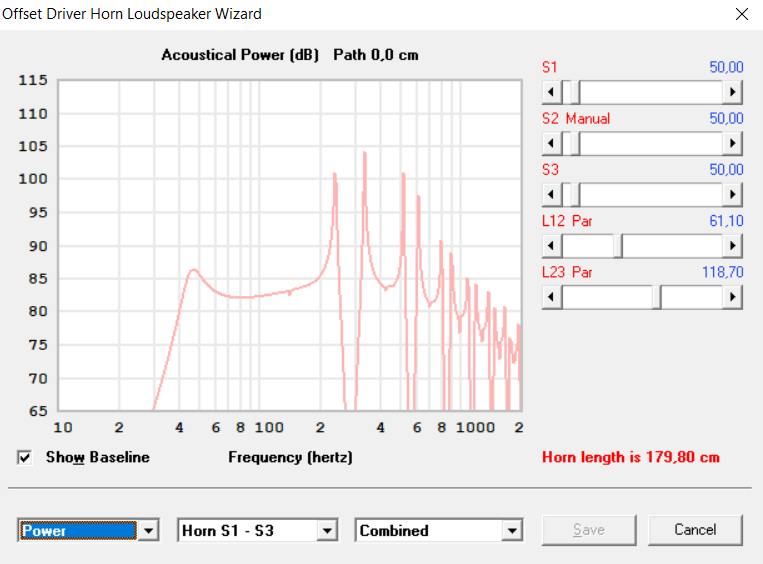Click the right arrow of L12 Par slider
Image resolution: width=763 pixels, height=564 pixels.
[732, 246]
